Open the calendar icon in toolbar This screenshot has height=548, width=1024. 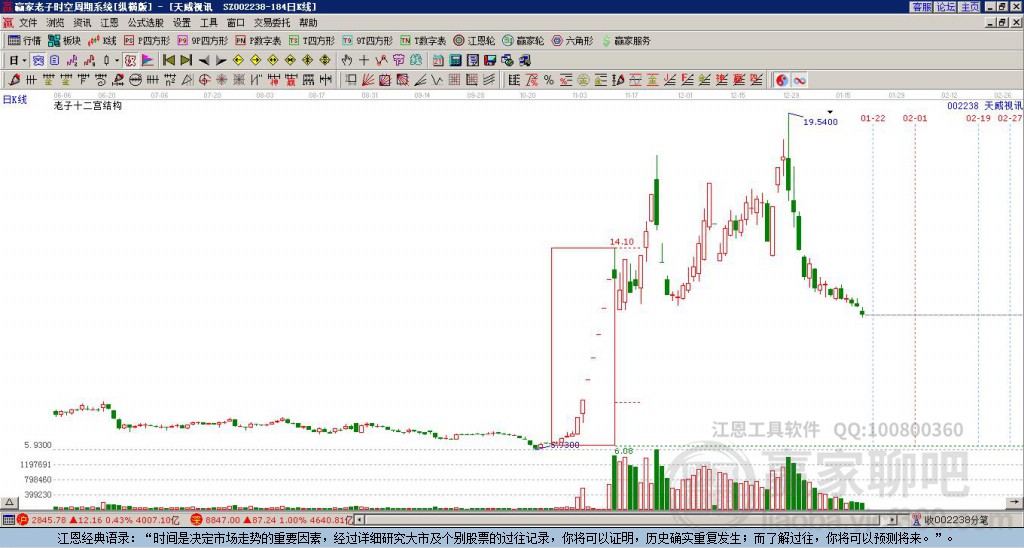438,60
